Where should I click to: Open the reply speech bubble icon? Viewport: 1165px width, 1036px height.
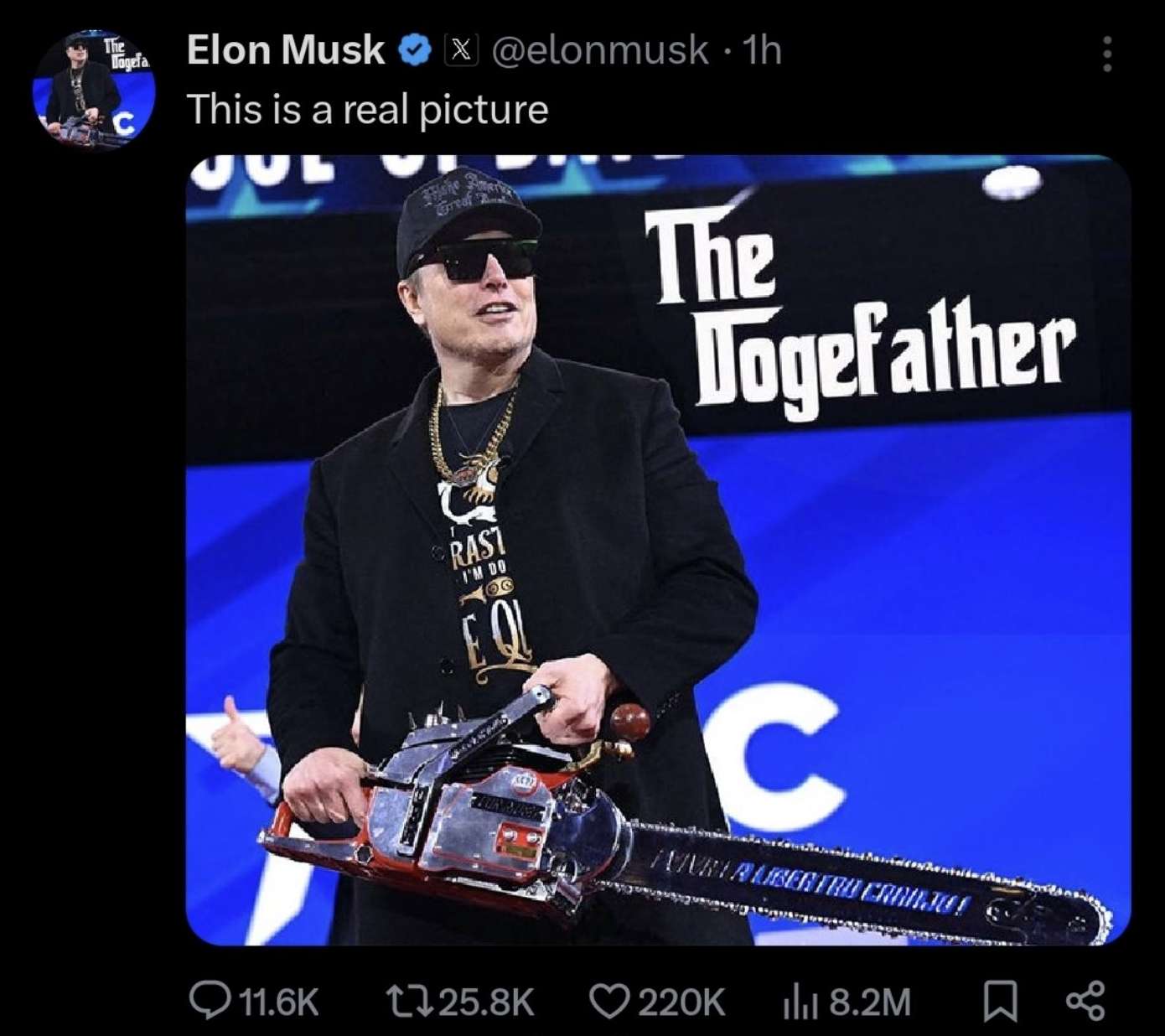point(210,1000)
